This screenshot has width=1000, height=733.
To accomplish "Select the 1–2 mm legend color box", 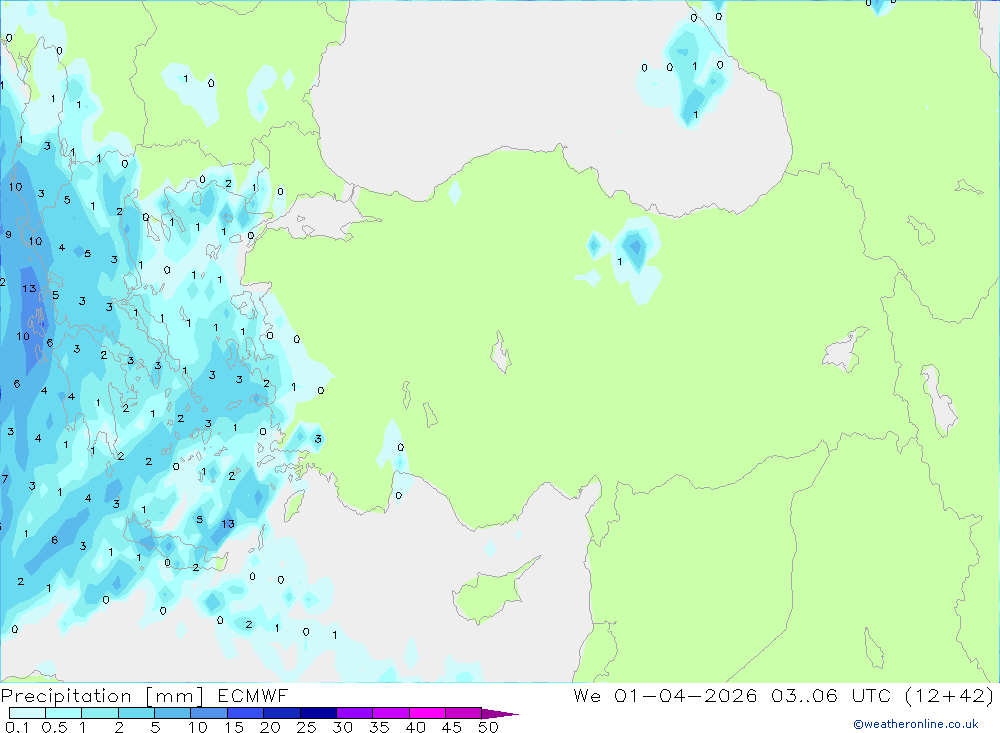I will pyautogui.click(x=100, y=713).
